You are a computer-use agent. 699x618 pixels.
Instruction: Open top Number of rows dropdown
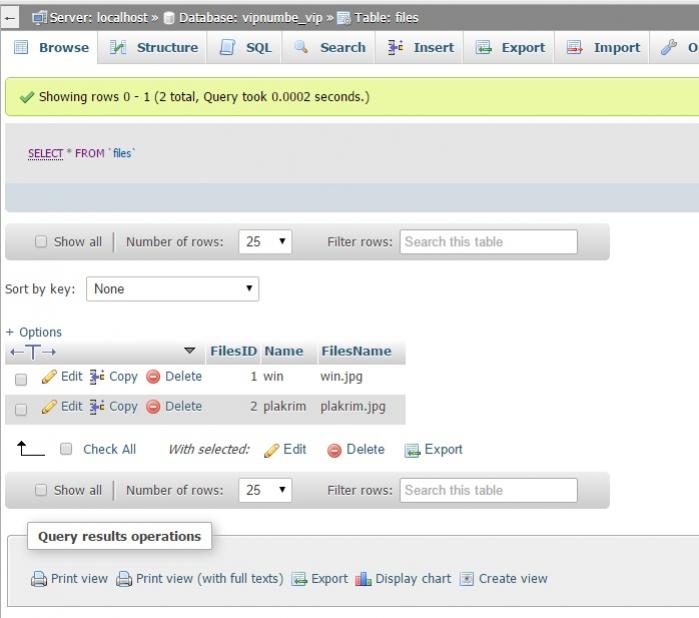point(265,242)
